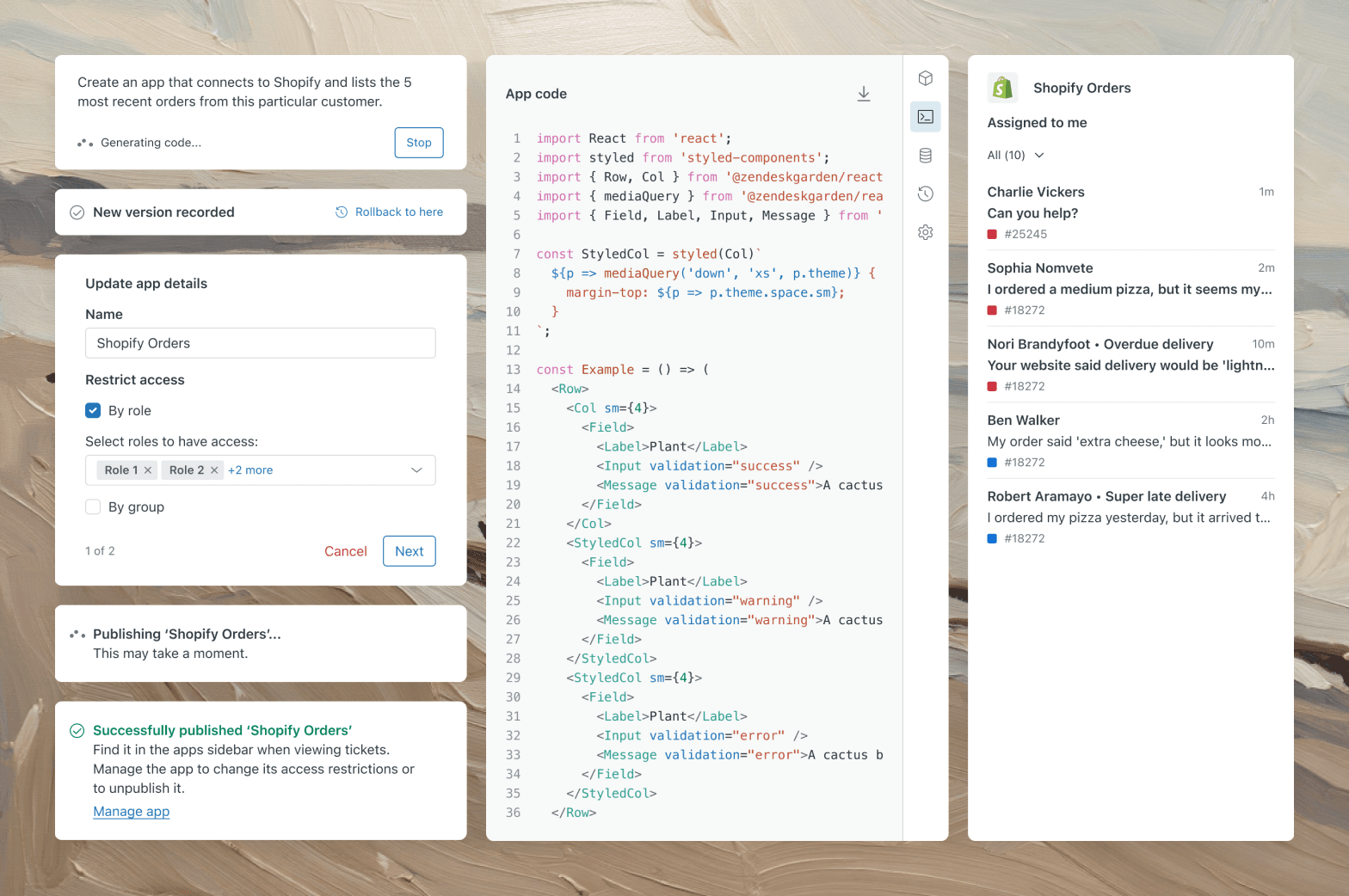This screenshot has width=1349, height=896.
Task: Select the code terminal icon in sidebar
Action: (x=926, y=117)
